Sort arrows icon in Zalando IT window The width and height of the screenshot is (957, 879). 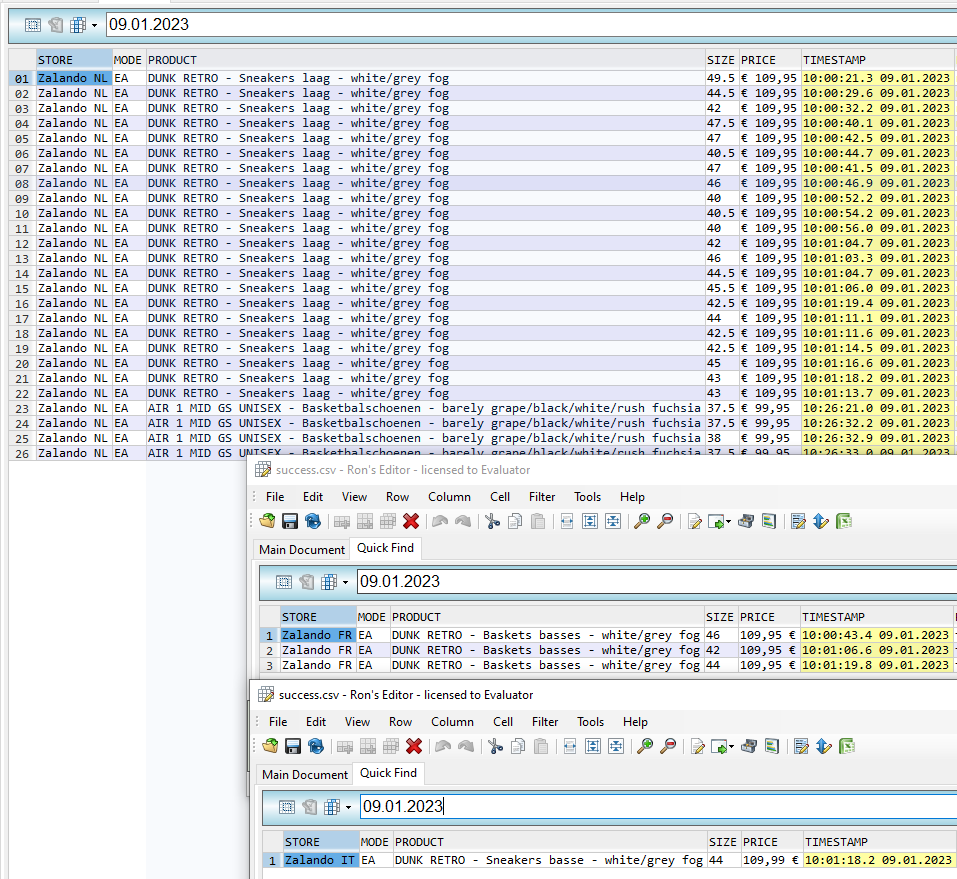(x=824, y=746)
